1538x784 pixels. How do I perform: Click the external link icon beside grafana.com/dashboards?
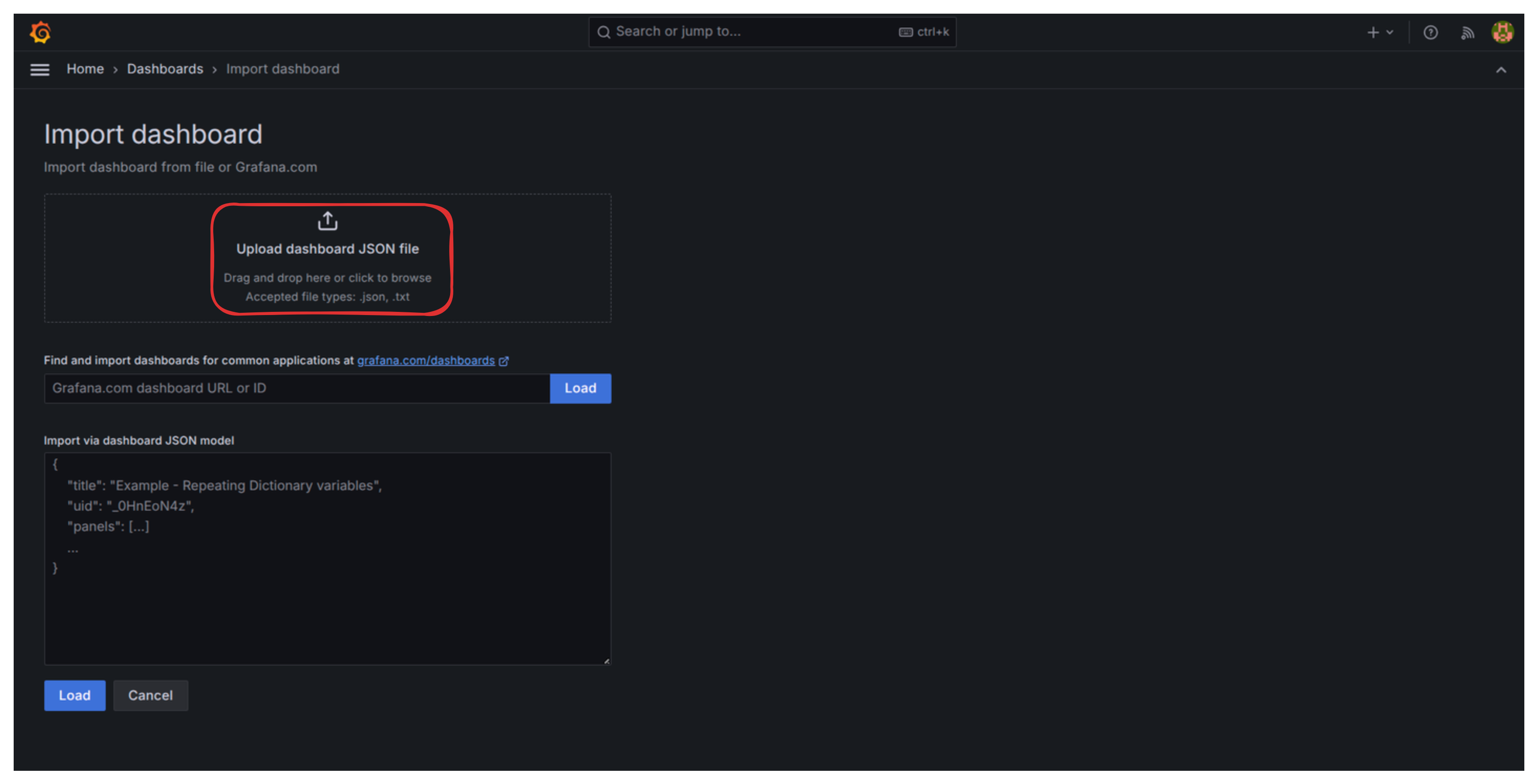point(504,361)
